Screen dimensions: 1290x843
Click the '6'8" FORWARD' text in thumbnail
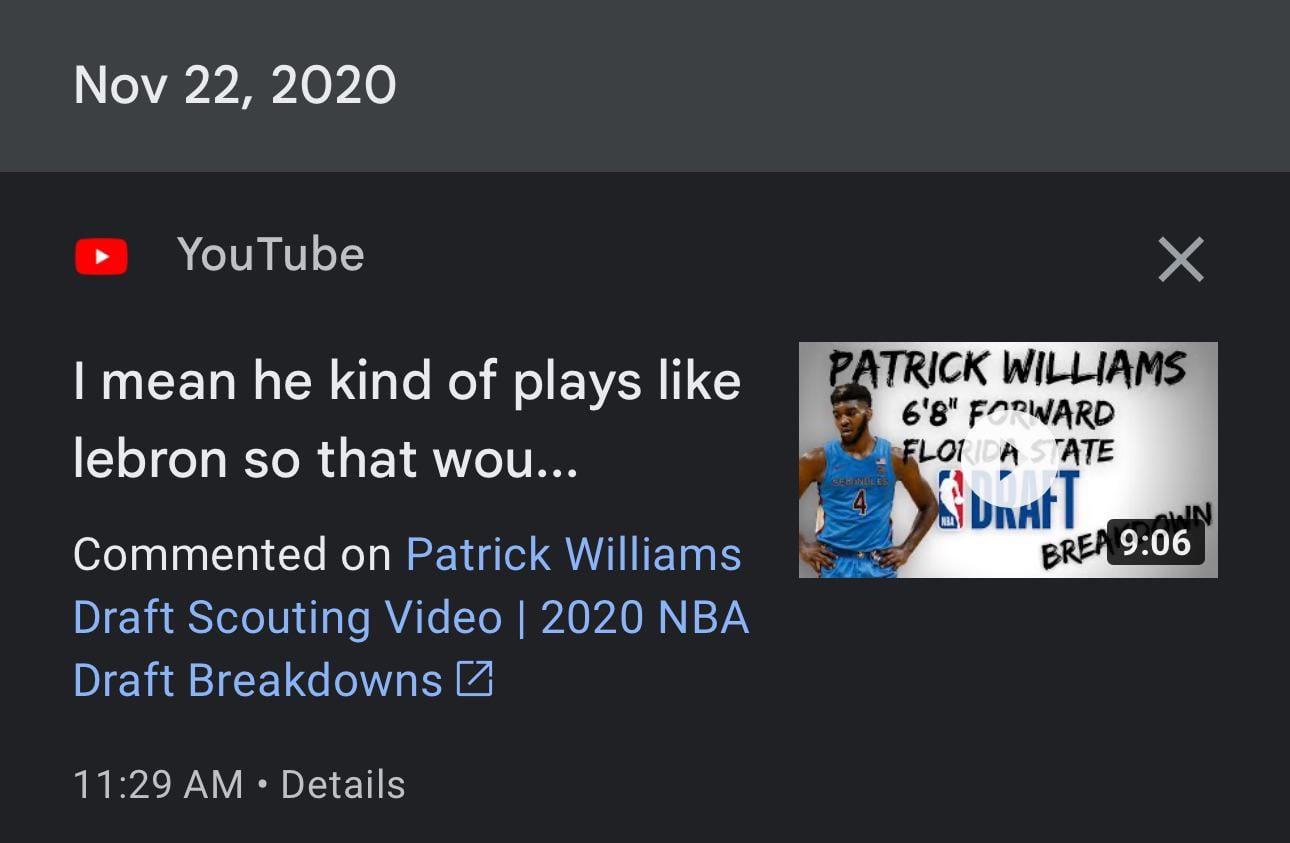coord(1008,411)
